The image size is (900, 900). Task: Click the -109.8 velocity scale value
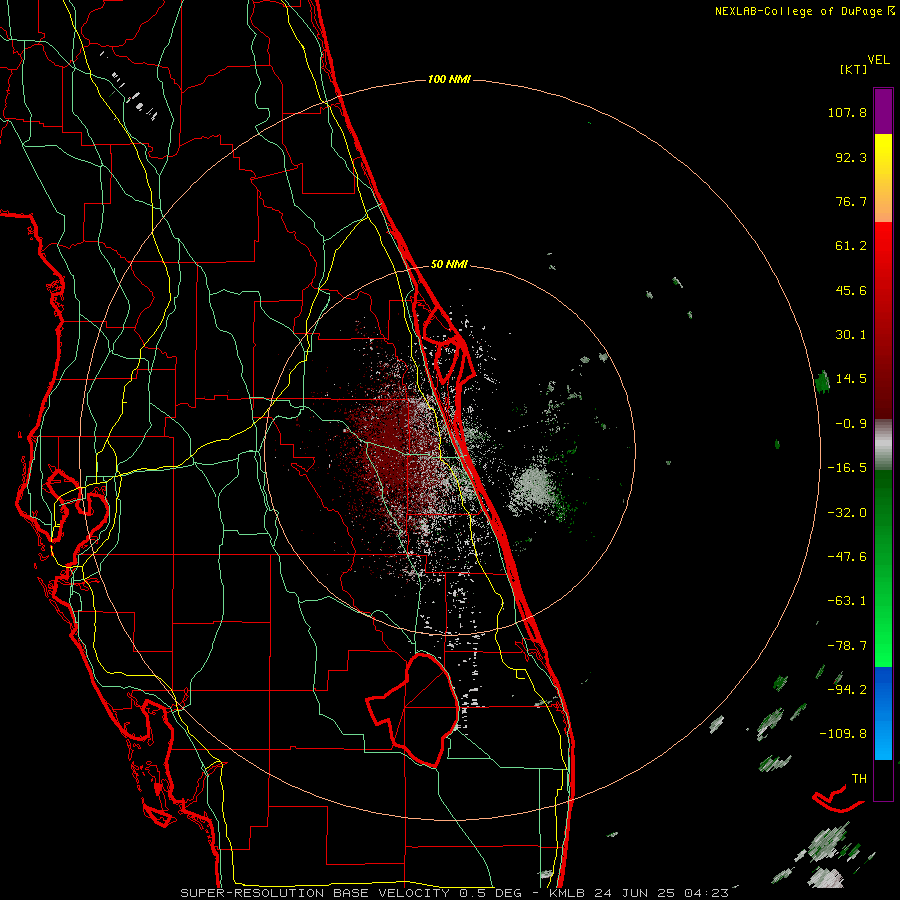[x=844, y=734]
